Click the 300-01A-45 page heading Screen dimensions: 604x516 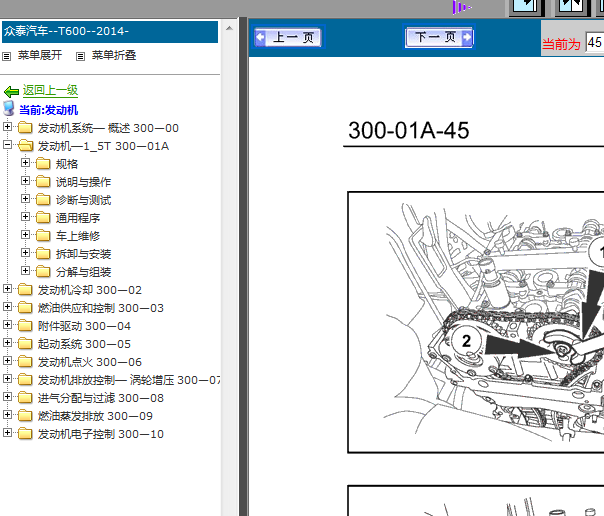(409, 130)
